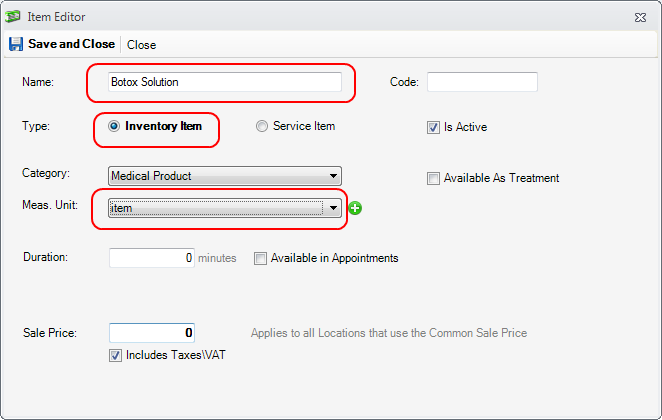Close the Item Editor window with X

(639, 17)
